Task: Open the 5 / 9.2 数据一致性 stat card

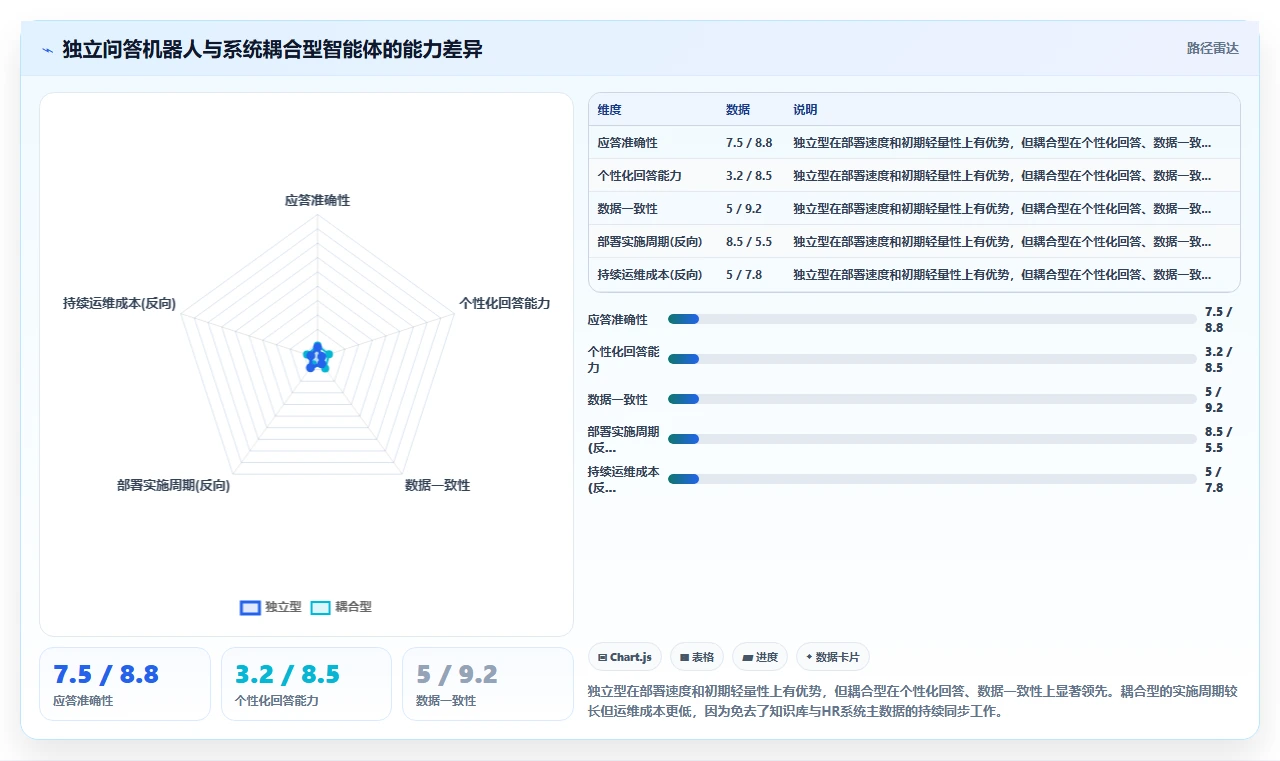Action: [487, 684]
